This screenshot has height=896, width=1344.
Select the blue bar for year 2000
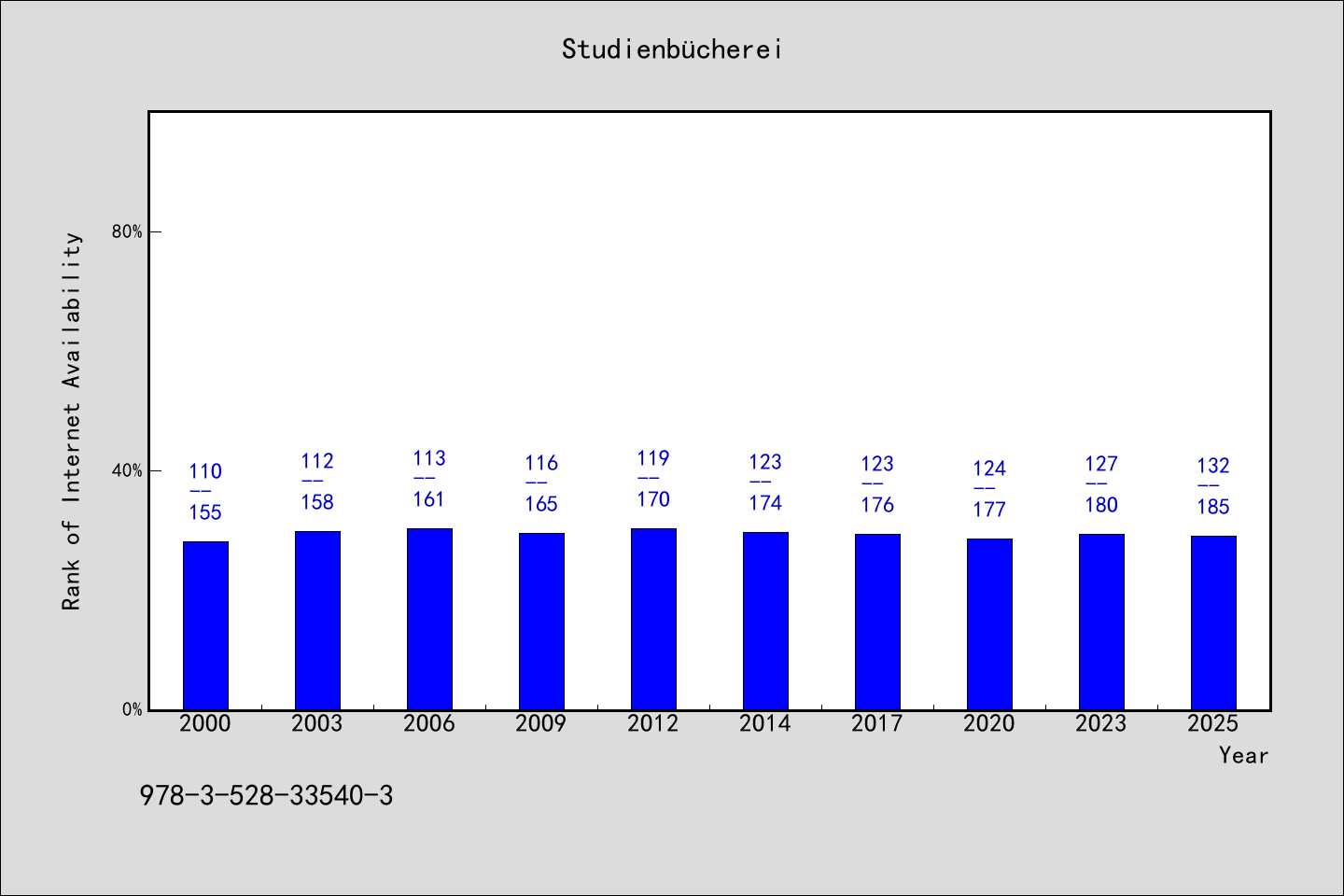[205, 625]
